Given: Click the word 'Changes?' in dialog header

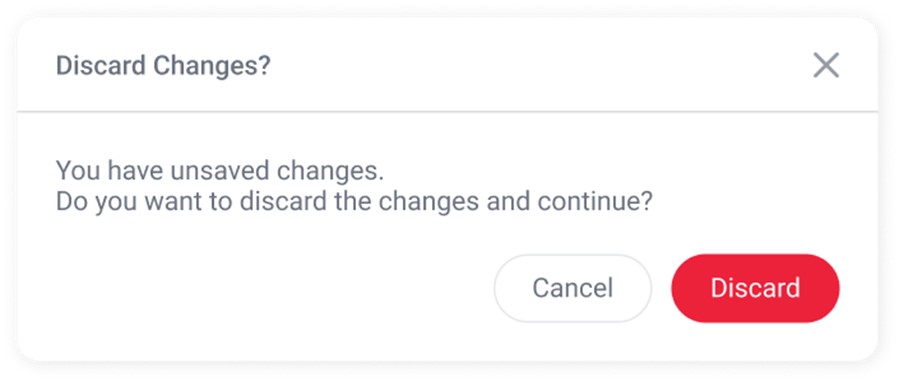Looking at the screenshot, I should click(212, 67).
